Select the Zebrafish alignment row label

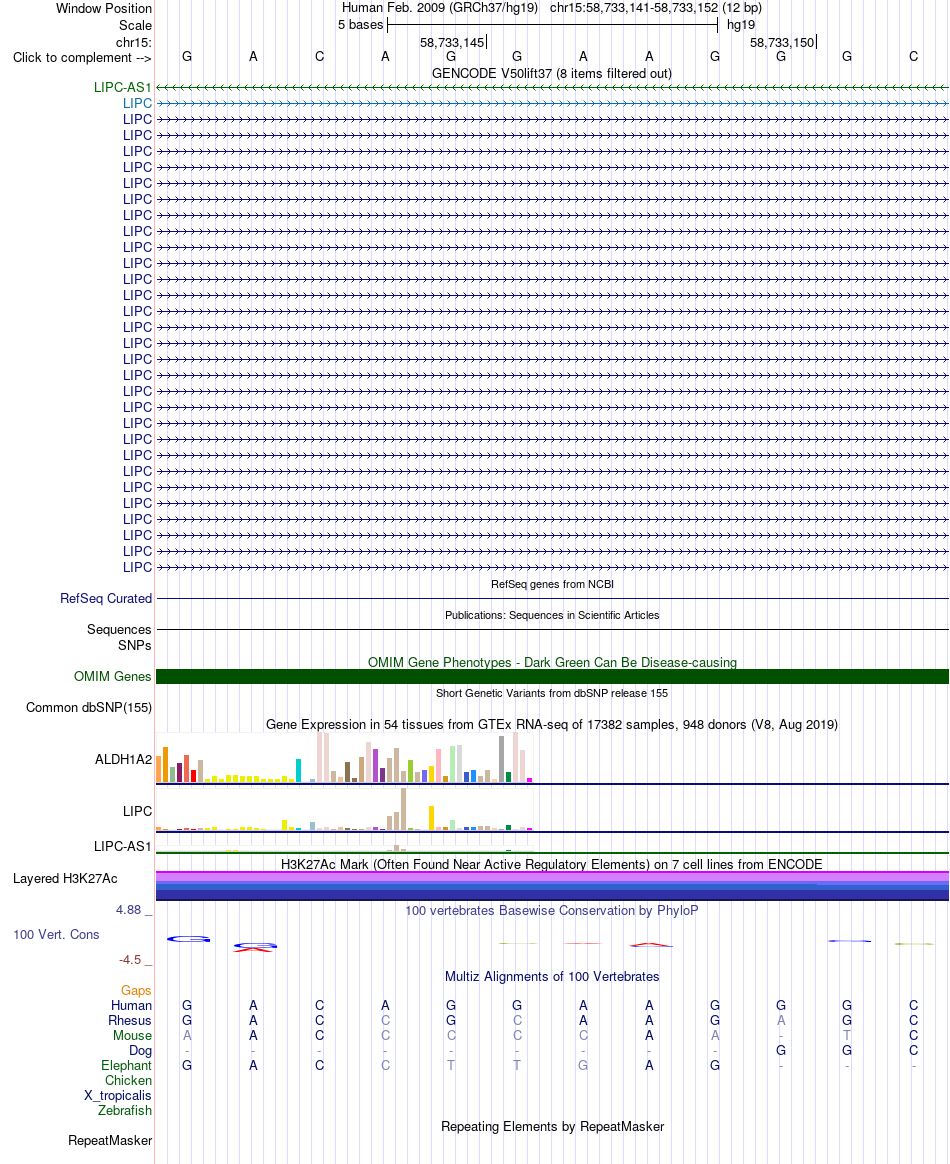(x=125, y=1111)
